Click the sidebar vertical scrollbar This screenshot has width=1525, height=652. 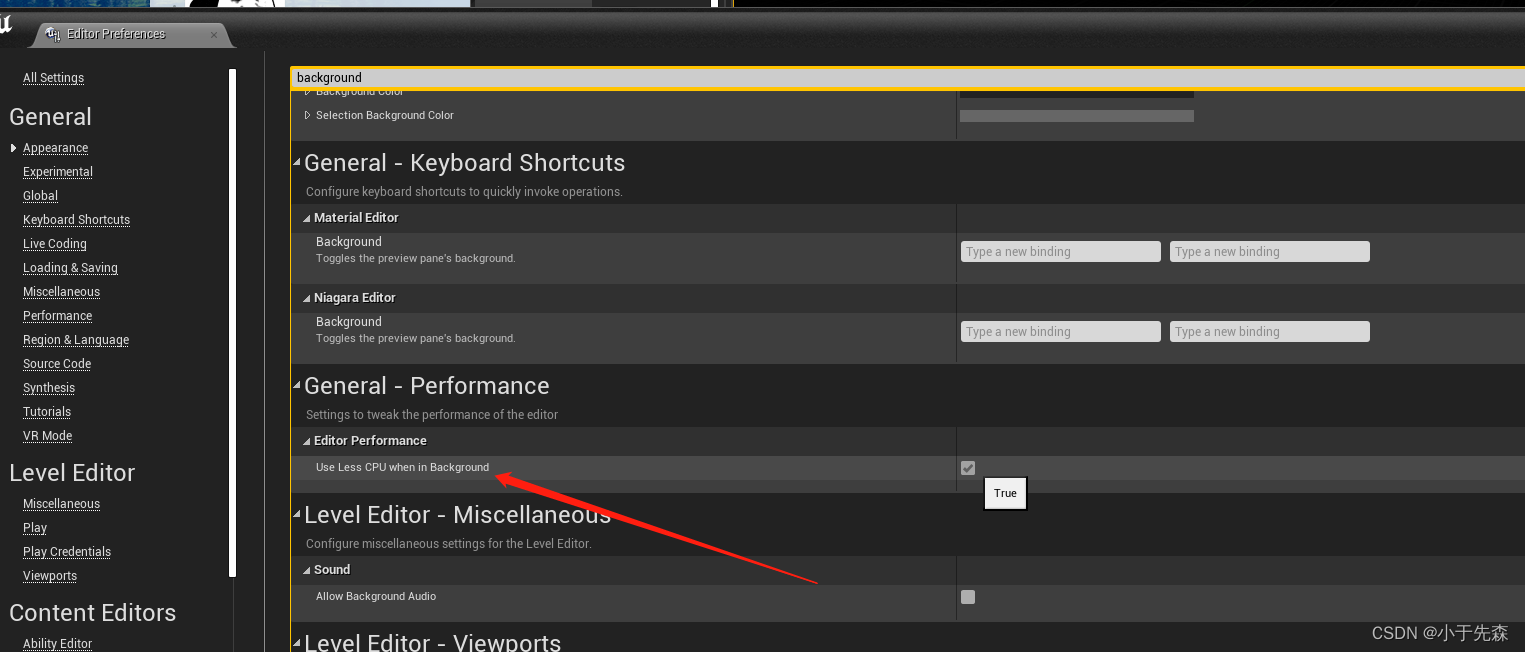coord(233,323)
